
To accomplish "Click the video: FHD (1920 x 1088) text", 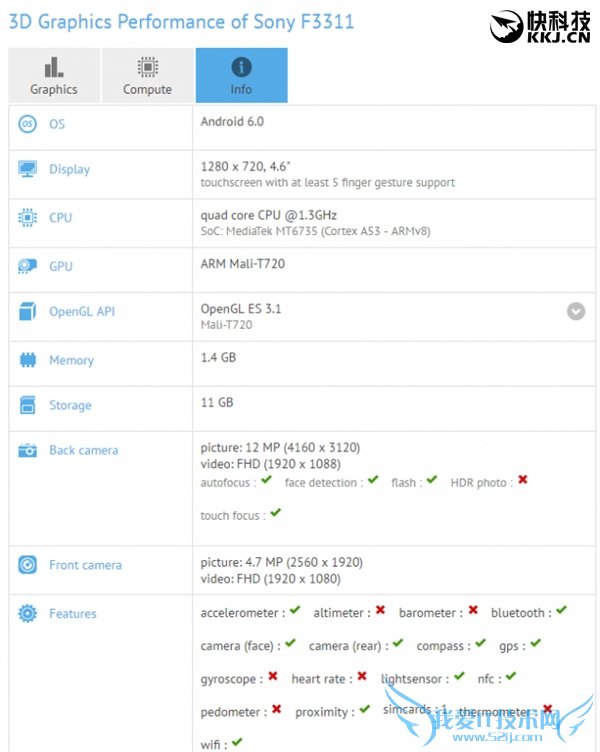I will [271, 464].
